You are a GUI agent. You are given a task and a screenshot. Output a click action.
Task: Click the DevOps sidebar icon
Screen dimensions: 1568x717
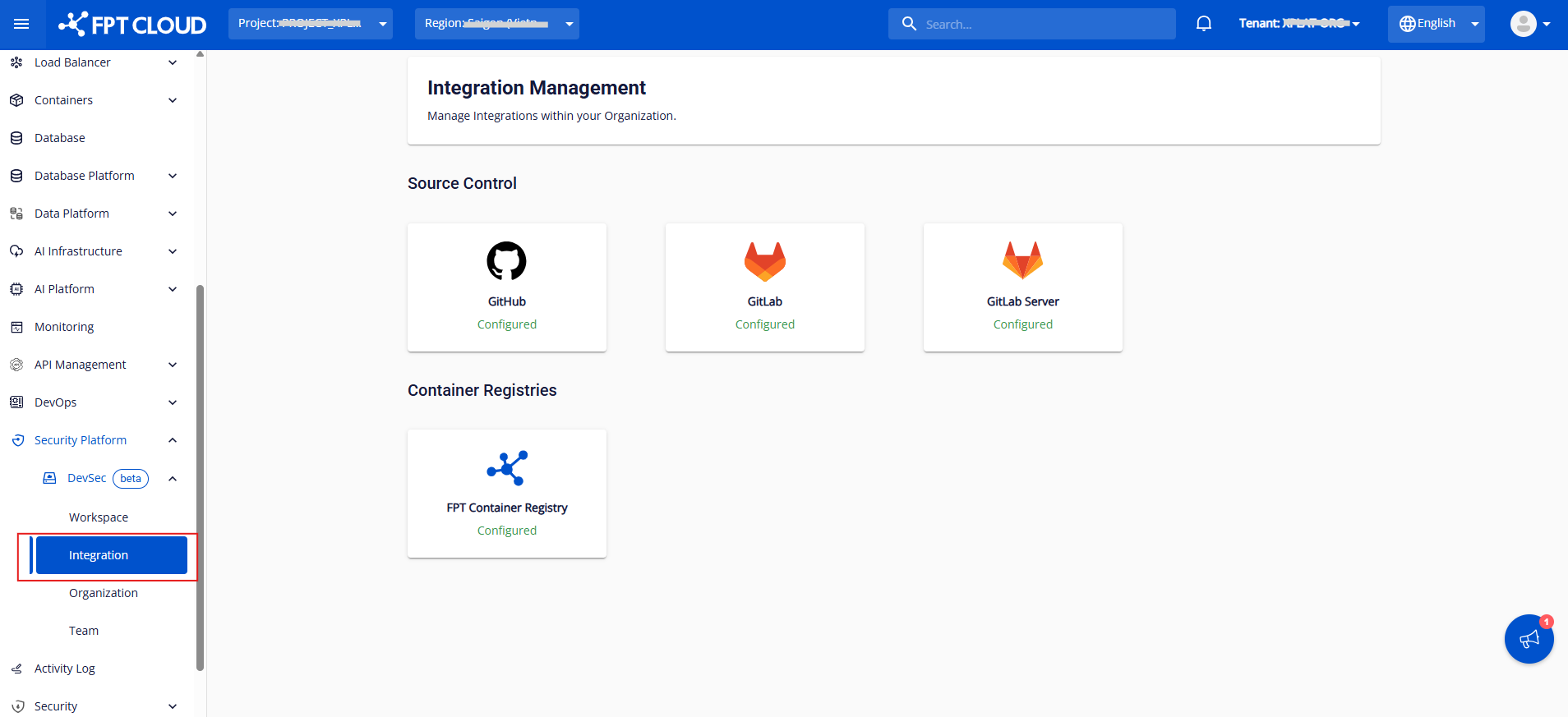[x=16, y=402]
